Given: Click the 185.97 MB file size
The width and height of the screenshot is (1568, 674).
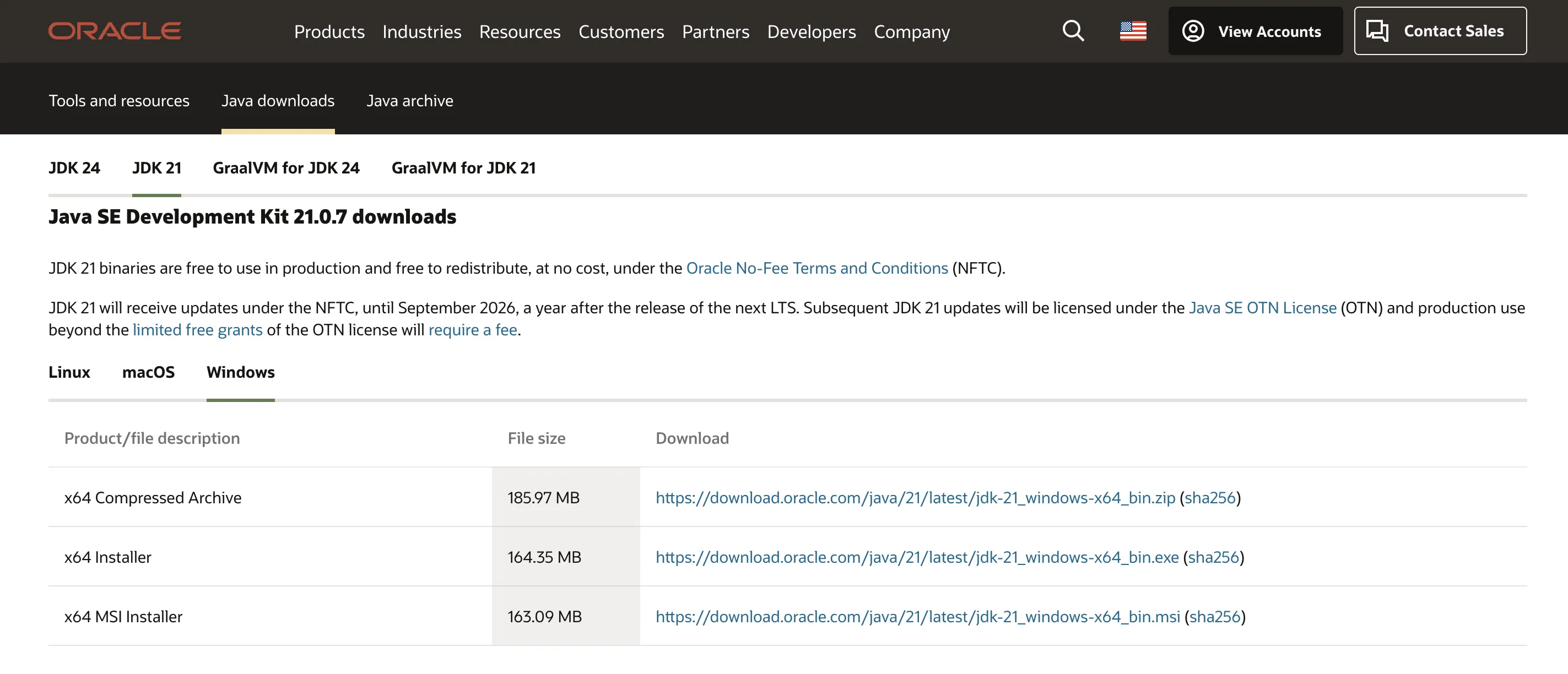Looking at the screenshot, I should click(543, 498).
